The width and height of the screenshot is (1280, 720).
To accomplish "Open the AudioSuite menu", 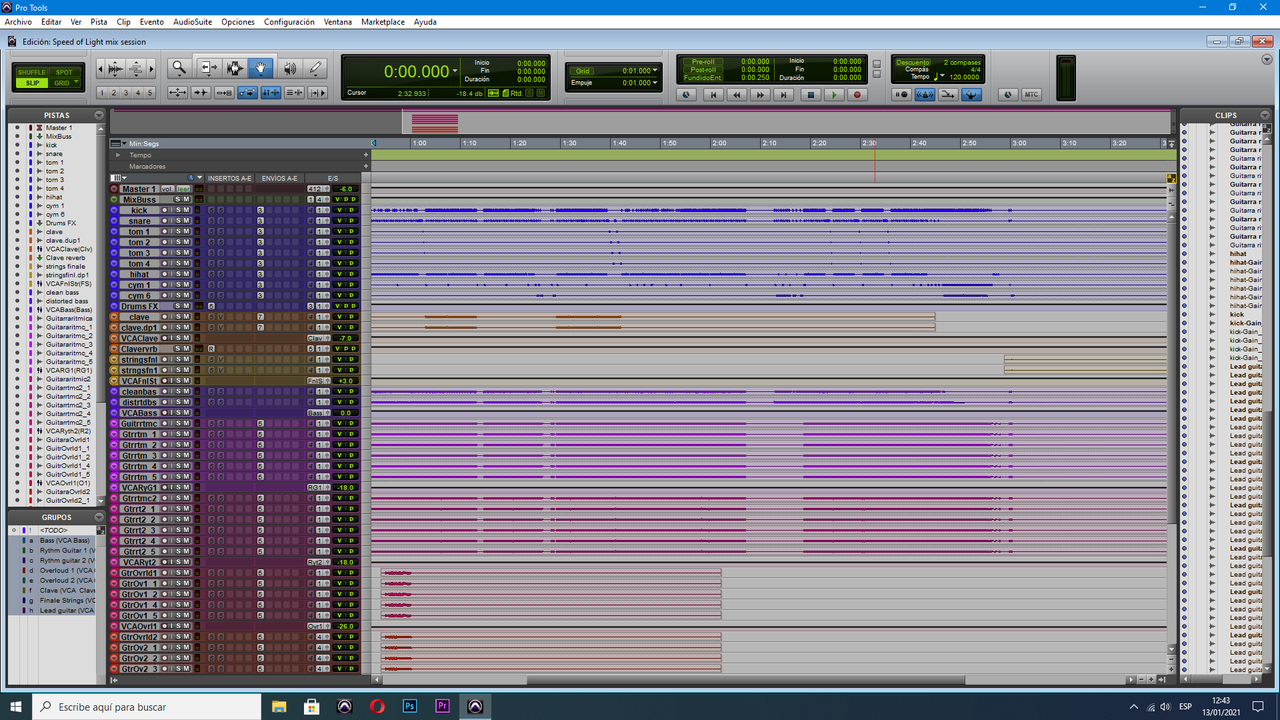I will [192, 21].
